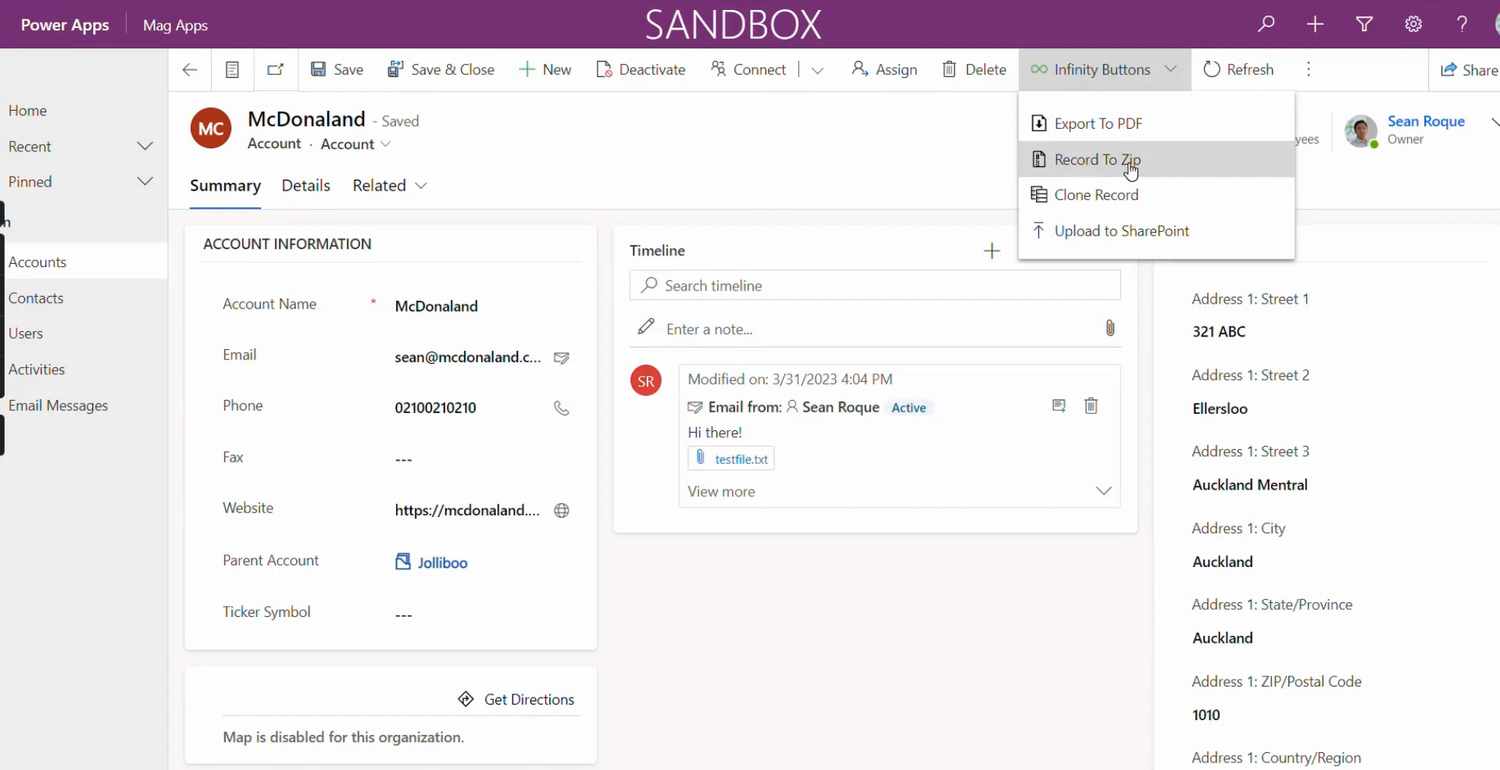
Task: Click Get Directions
Action: [x=516, y=700]
